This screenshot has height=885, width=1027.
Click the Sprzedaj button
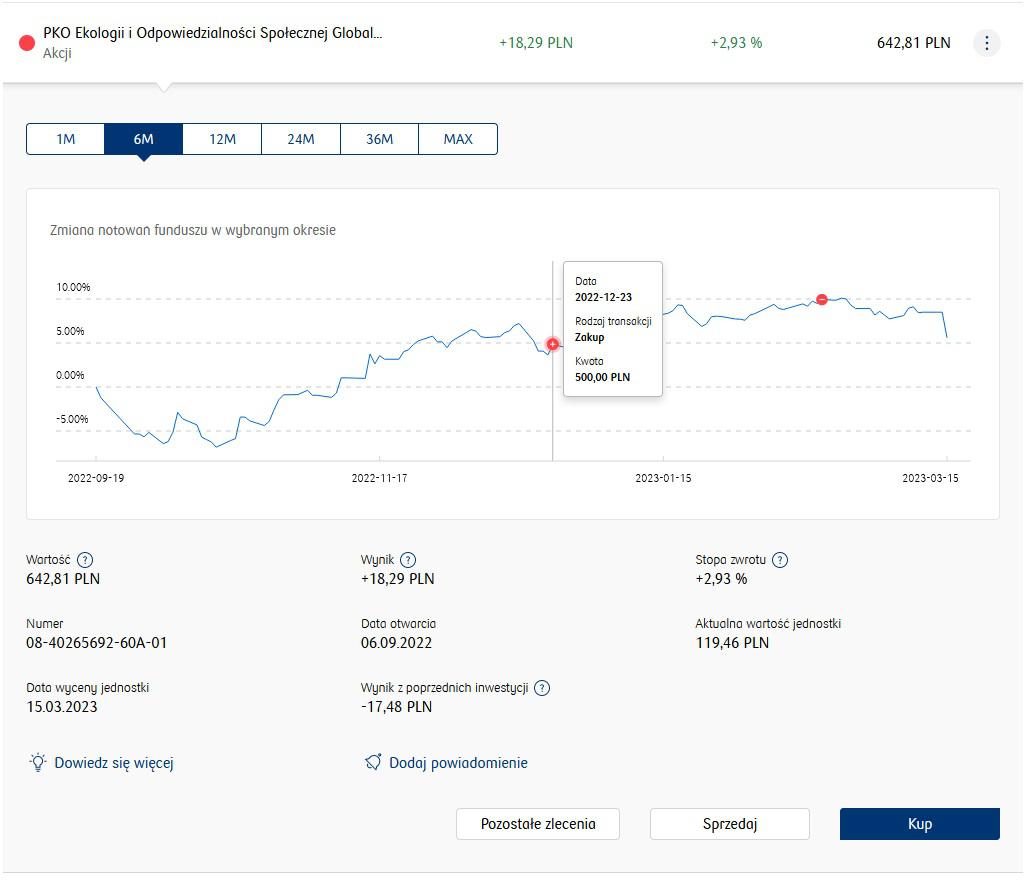[730, 824]
